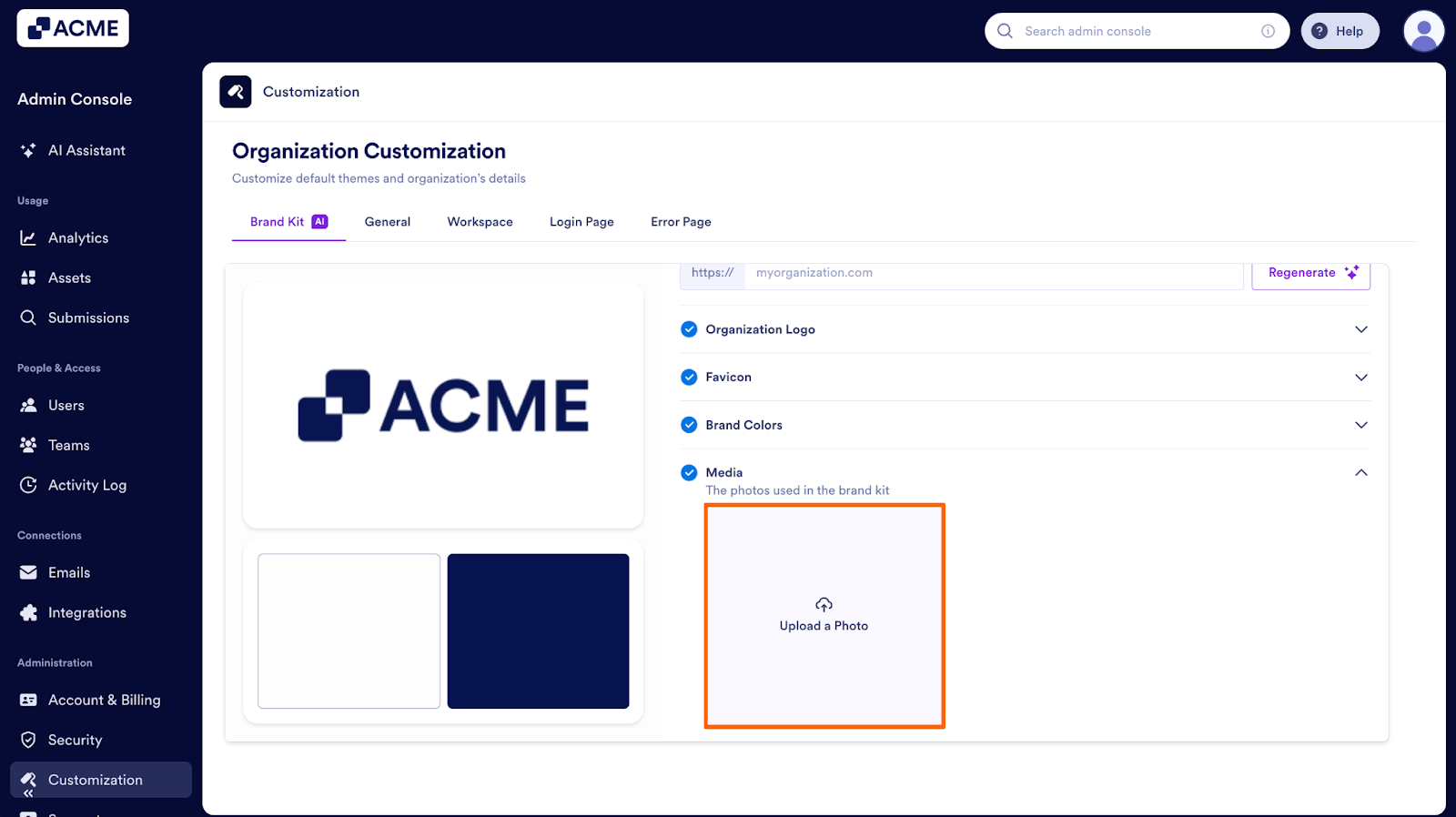Click the Integrations puzzle icon

click(x=28, y=612)
